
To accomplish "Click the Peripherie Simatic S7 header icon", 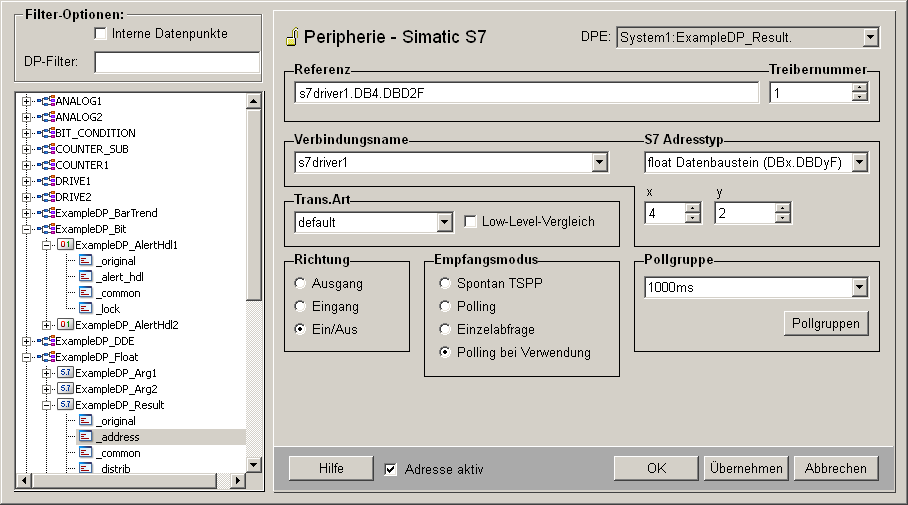I will click(x=292, y=36).
